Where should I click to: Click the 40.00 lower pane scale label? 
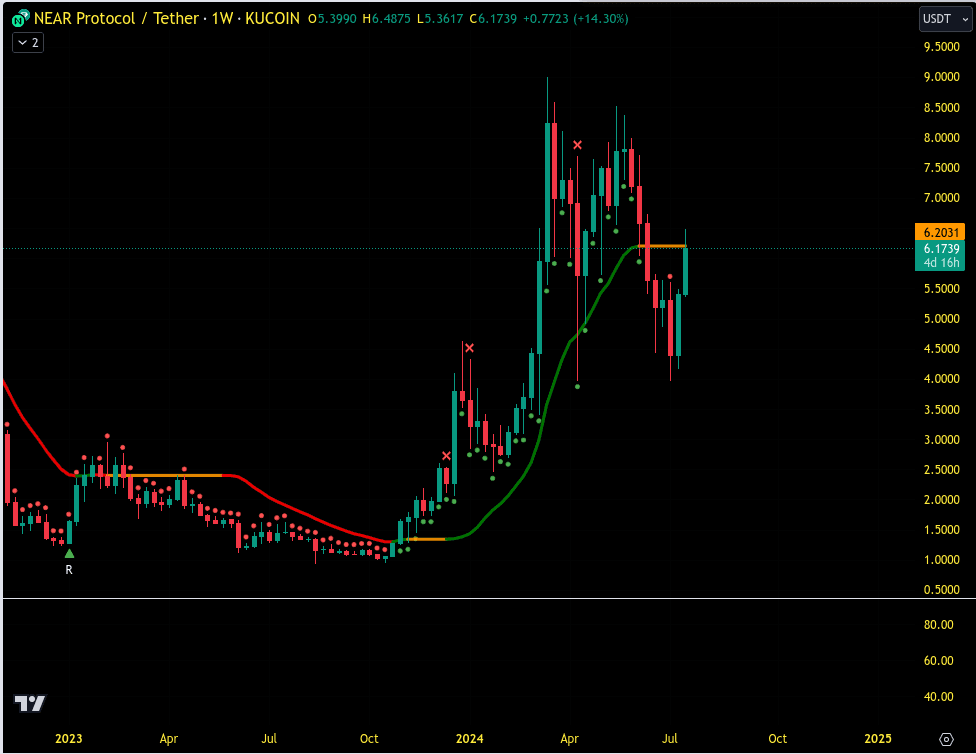pyautogui.click(x=939, y=697)
